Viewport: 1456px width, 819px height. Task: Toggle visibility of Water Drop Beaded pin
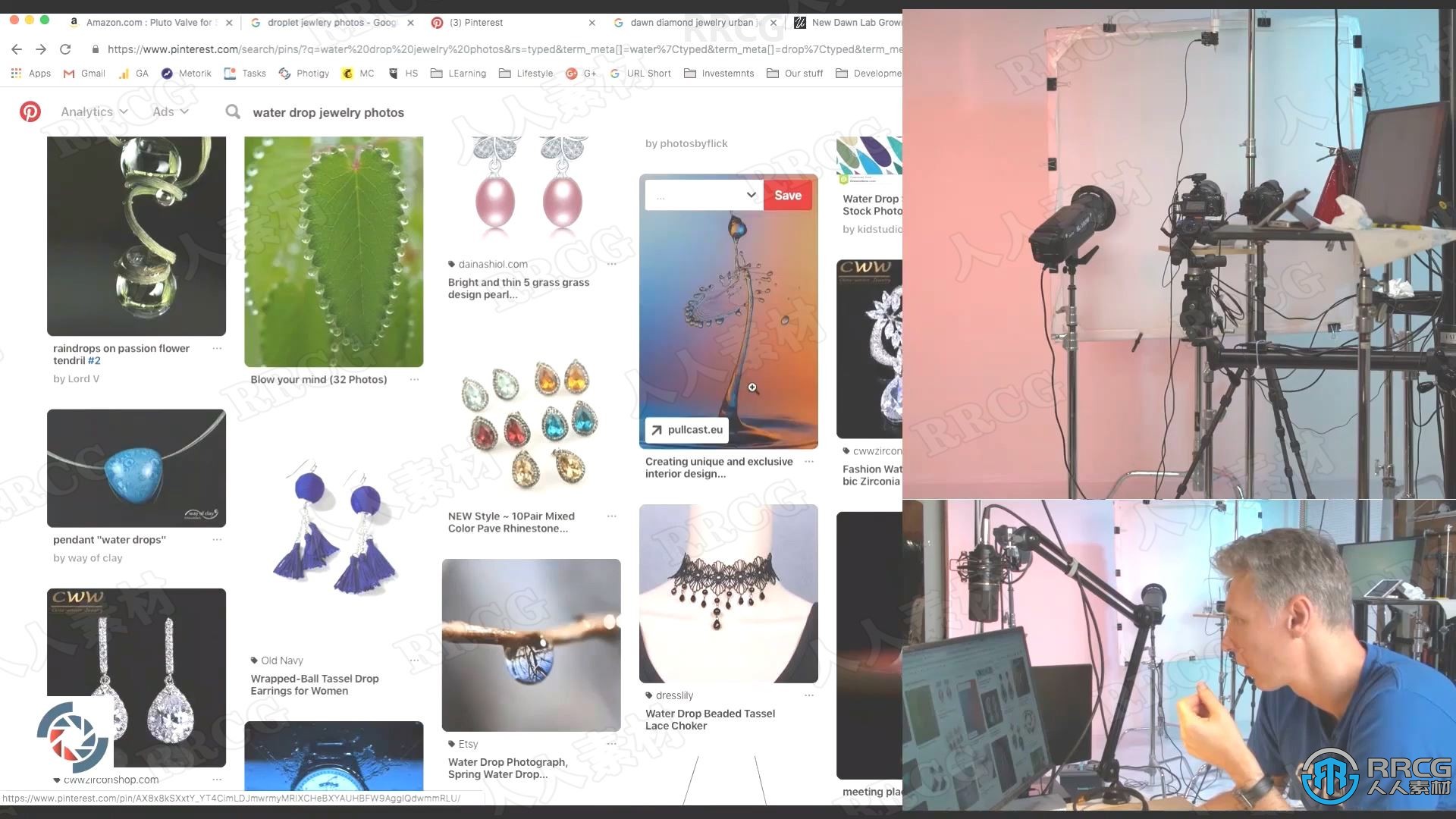point(809,694)
